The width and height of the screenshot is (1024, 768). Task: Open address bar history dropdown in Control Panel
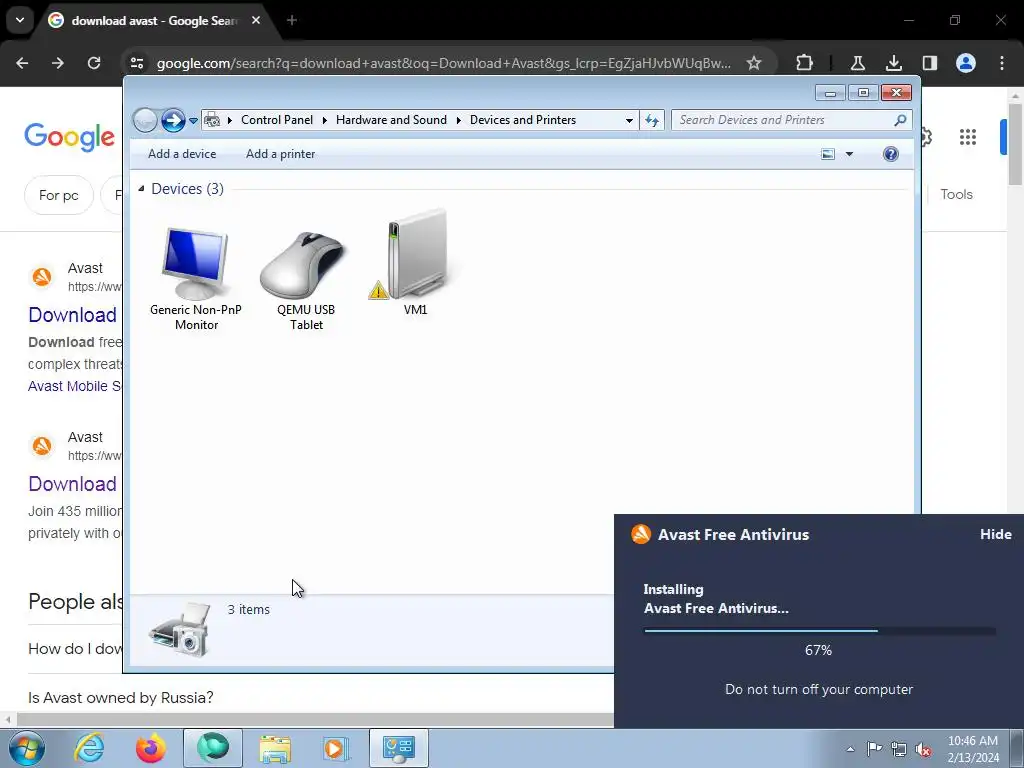(x=629, y=120)
